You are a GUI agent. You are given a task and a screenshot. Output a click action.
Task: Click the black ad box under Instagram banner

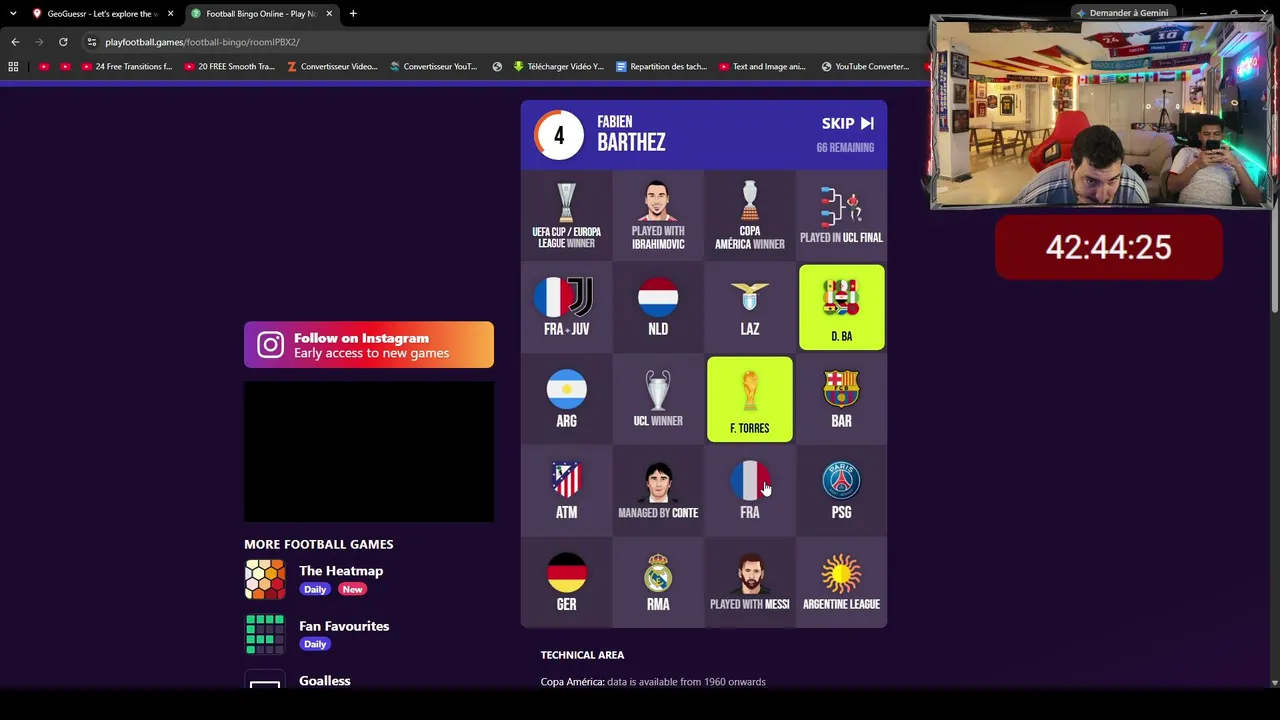[369, 452]
